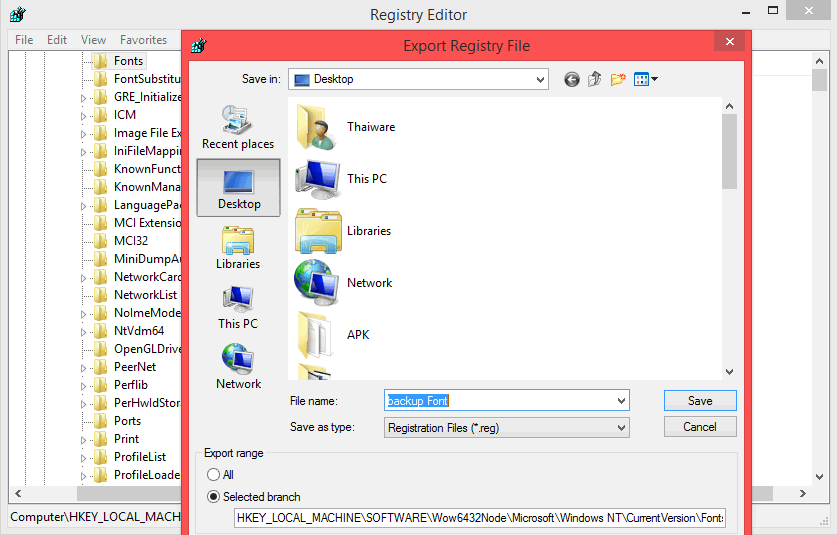Expand the ProfileList tree node
838x535 pixels.
[83, 458]
